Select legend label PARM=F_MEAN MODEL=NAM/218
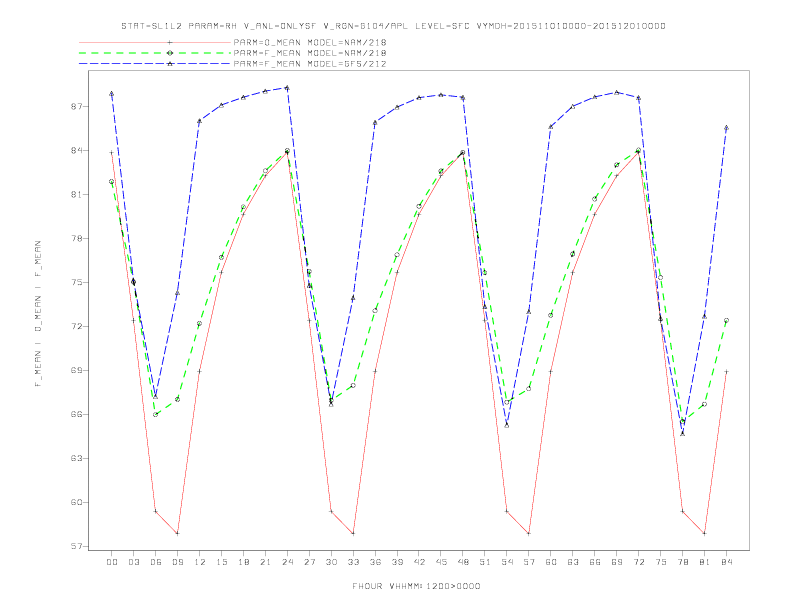The height and width of the screenshot is (612, 792). pyautogui.click(x=310, y=53)
